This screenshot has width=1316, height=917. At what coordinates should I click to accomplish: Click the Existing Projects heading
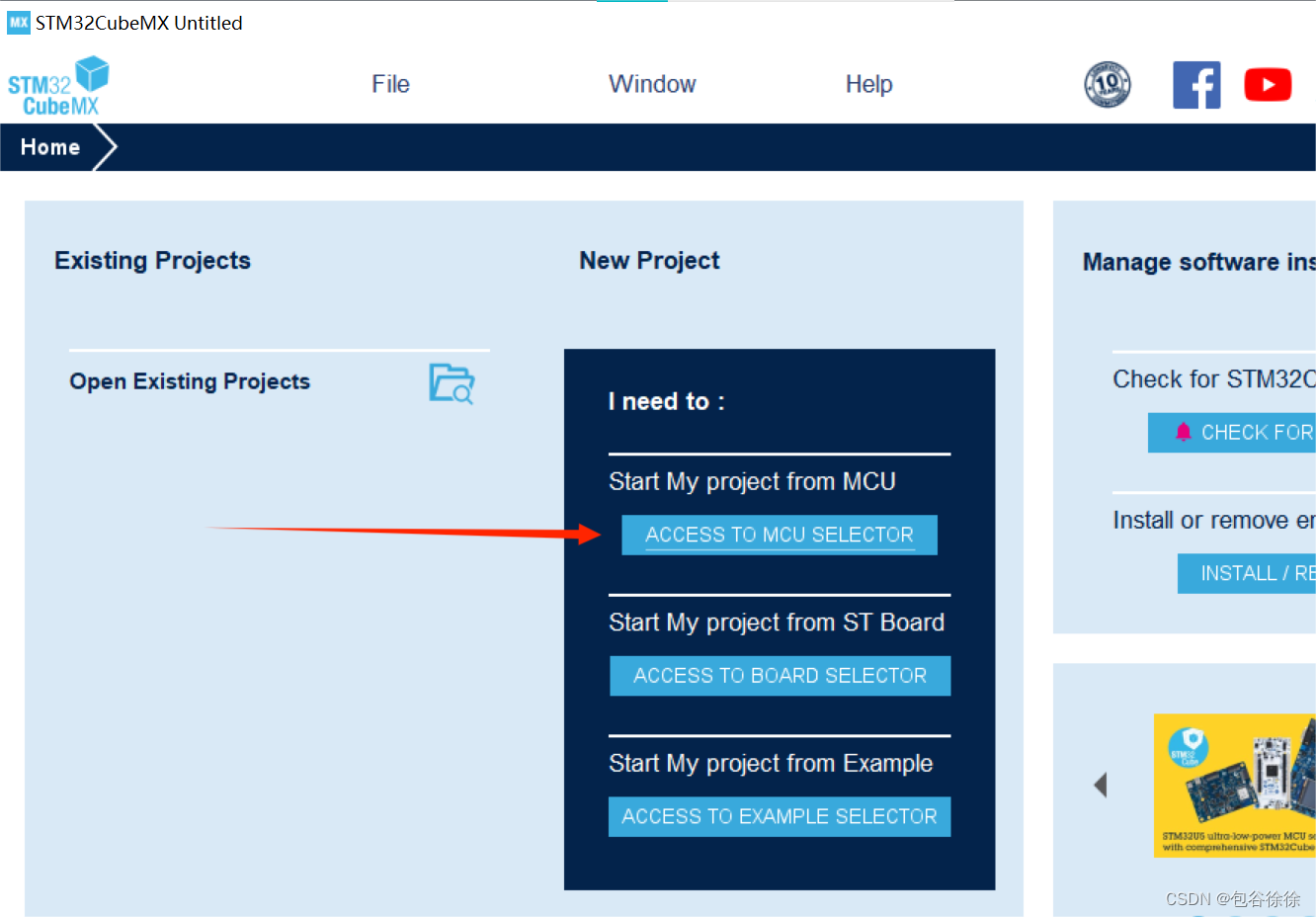[152, 260]
